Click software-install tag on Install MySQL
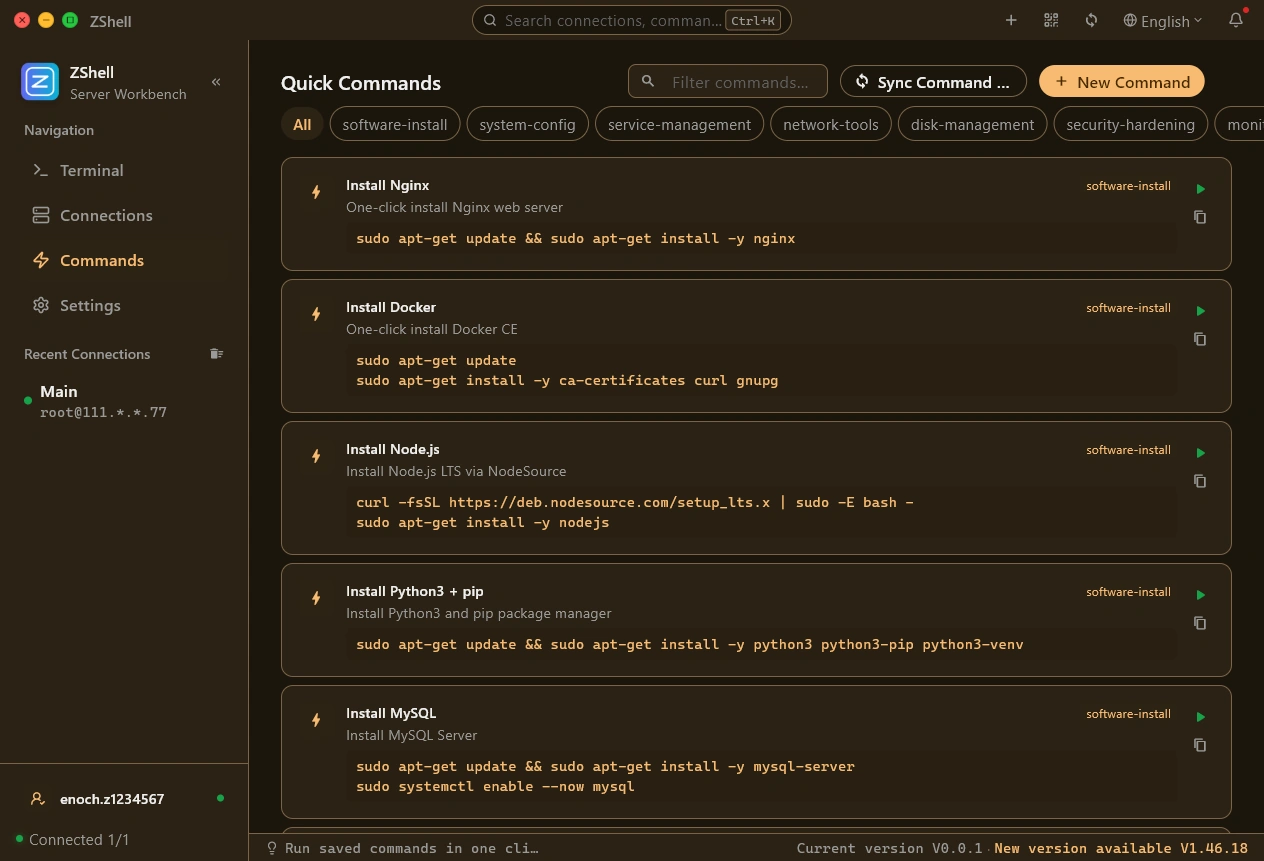Image resolution: width=1264 pixels, height=861 pixels. click(x=1128, y=714)
